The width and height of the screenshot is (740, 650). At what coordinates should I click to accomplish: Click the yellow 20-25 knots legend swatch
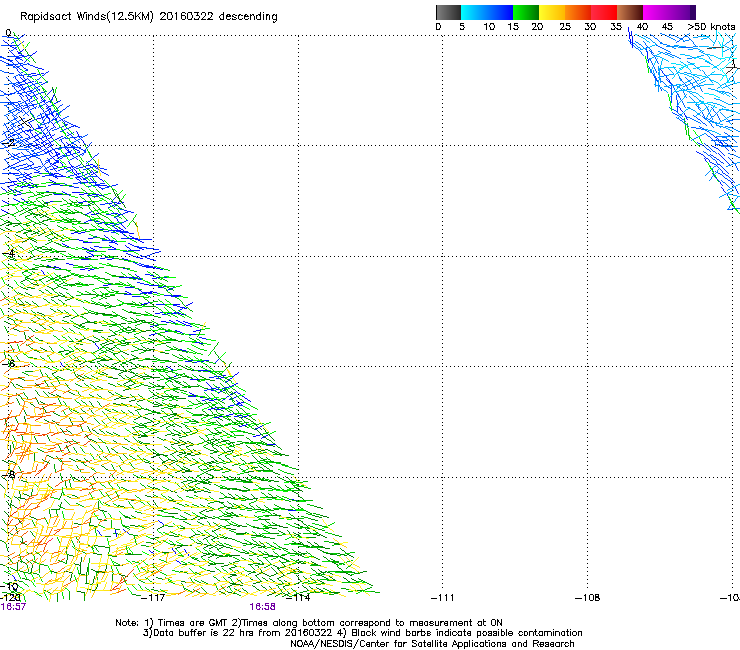pyautogui.click(x=552, y=12)
